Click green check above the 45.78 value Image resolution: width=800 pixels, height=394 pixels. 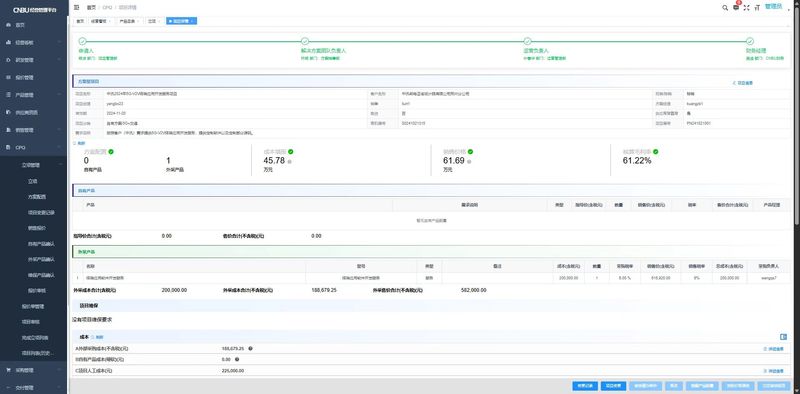click(x=290, y=152)
